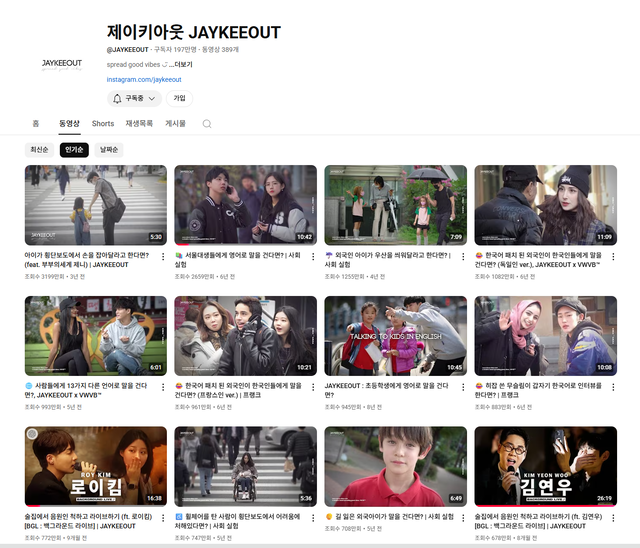The height and width of the screenshot is (548, 640).
Task: Sort videos by 날짜순 chip
Action: click(x=109, y=150)
